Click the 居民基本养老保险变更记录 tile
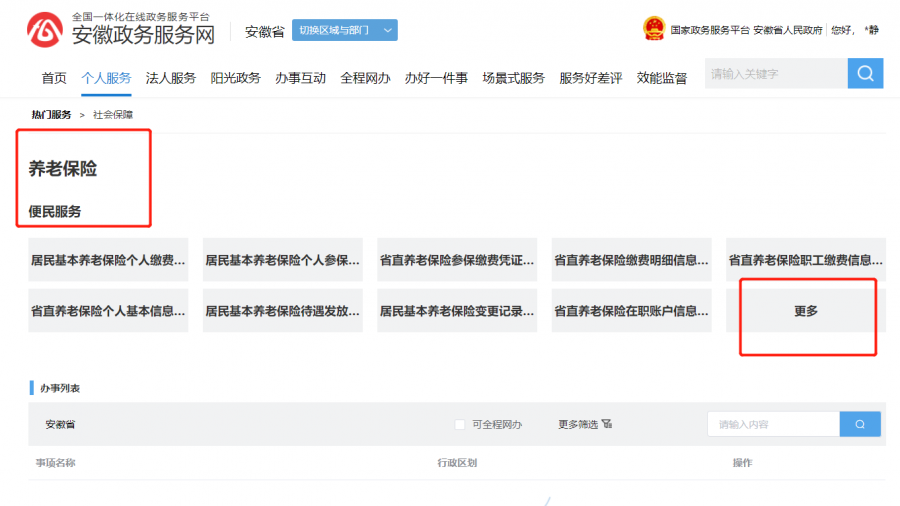Screen dimensions: 900x506 (x=457, y=311)
